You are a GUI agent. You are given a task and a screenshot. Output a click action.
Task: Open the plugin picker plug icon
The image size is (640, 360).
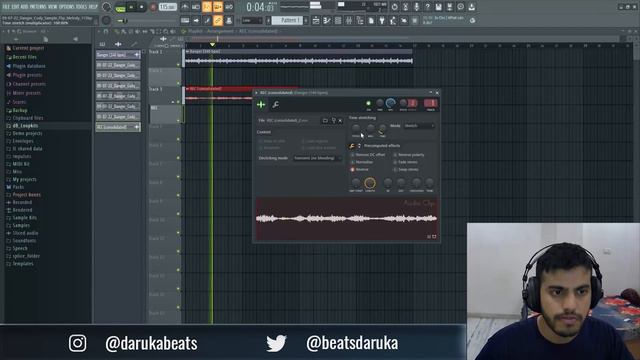[x=382, y=20]
